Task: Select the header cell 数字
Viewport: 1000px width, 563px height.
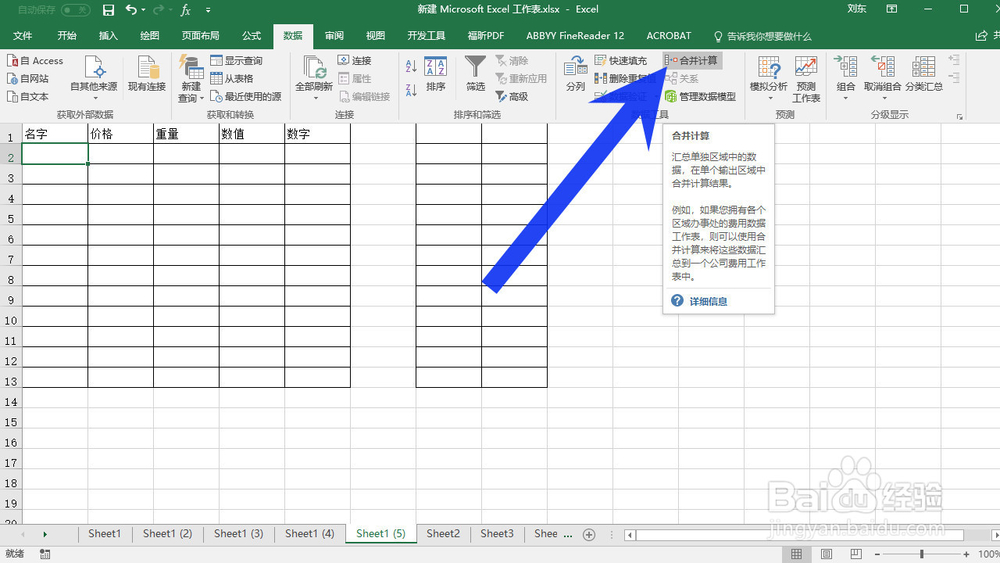Action: (x=318, y=134)
